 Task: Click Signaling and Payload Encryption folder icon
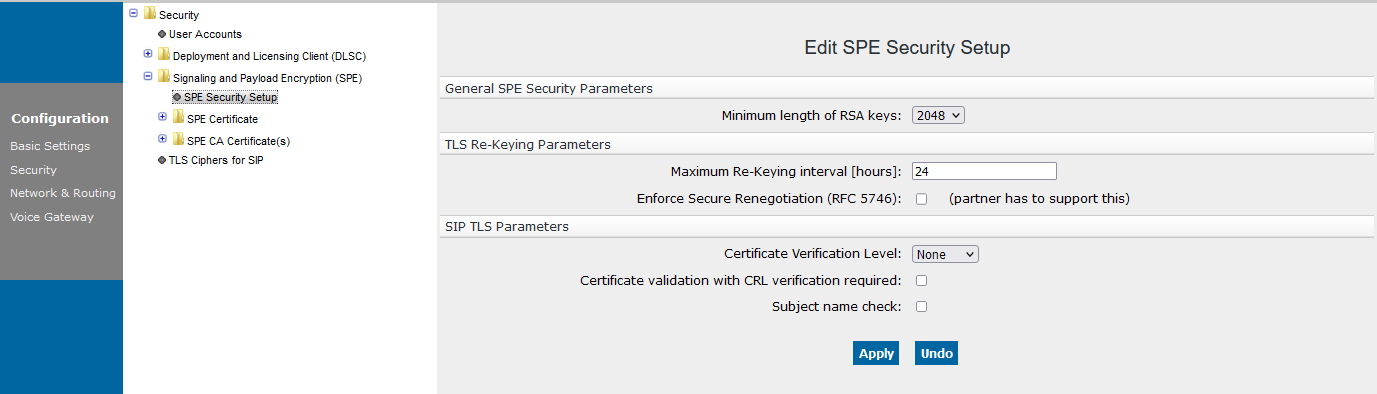click(x=164, y=76)
